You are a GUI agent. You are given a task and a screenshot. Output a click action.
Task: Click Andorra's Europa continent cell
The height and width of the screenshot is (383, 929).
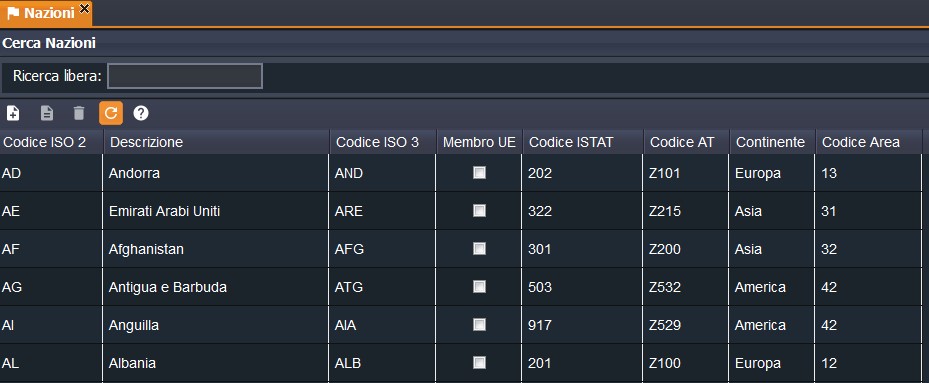tap(772, 173)
